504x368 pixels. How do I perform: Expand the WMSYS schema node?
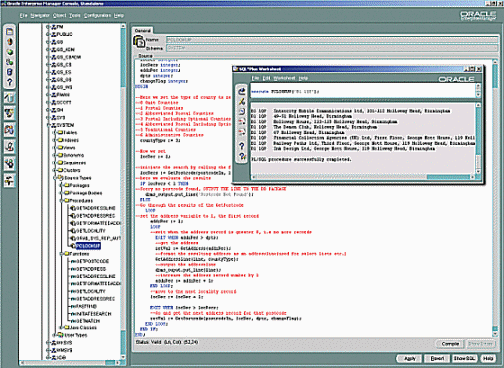48,350
